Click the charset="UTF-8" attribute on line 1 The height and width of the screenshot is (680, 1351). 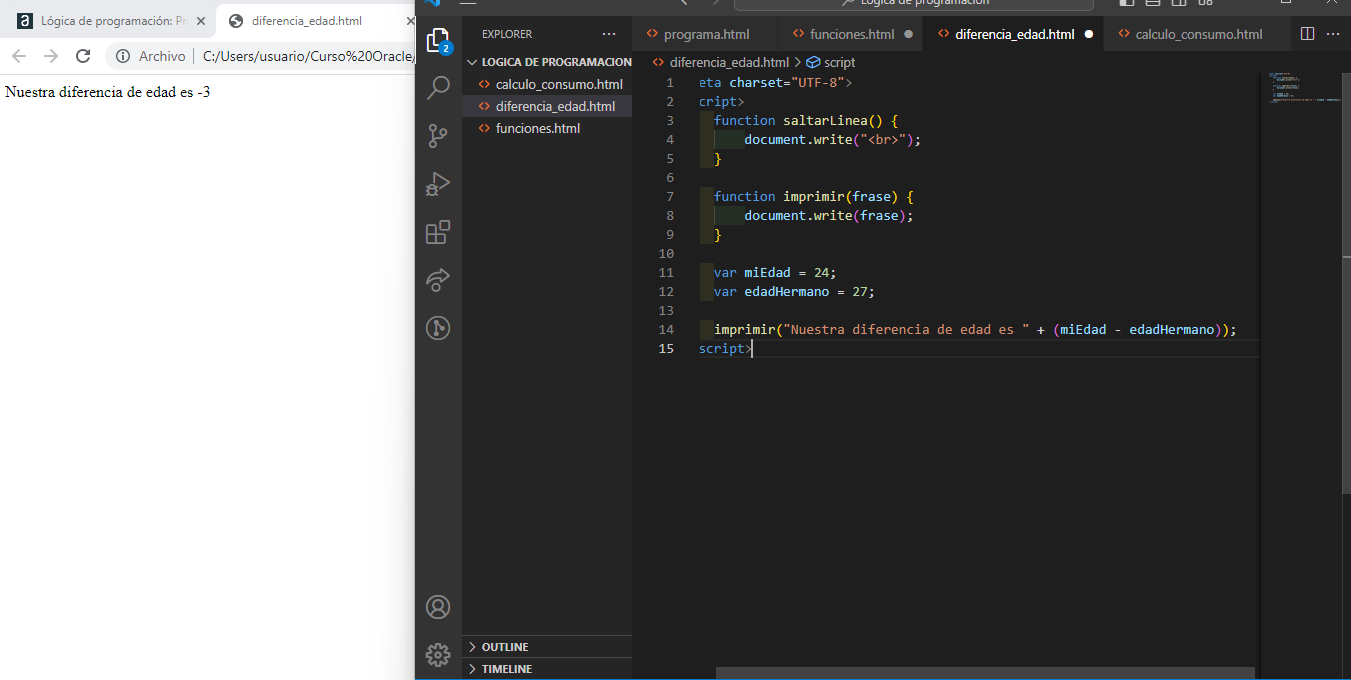(x=786, y=83)
